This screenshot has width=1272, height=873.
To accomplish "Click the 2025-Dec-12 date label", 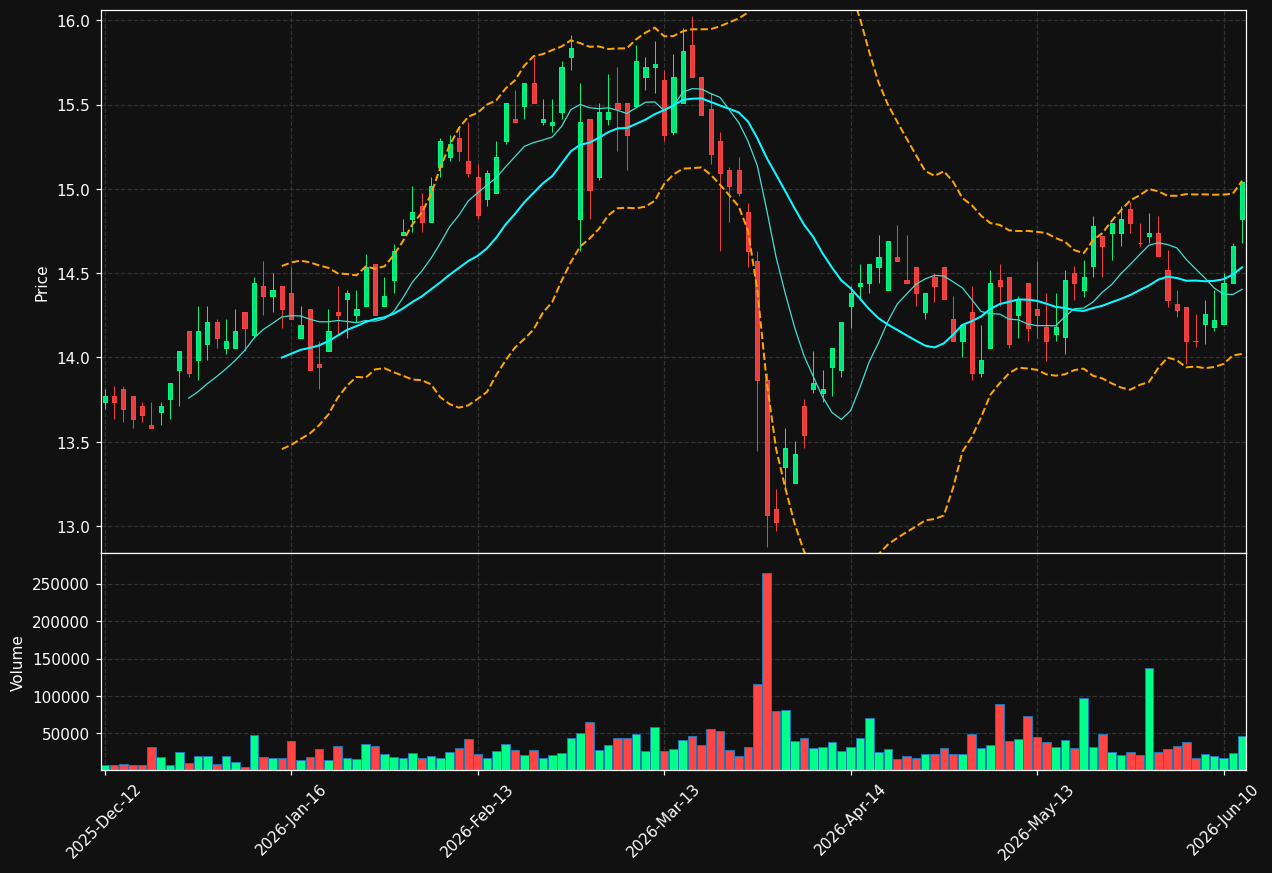I will [x=104, y=820].
